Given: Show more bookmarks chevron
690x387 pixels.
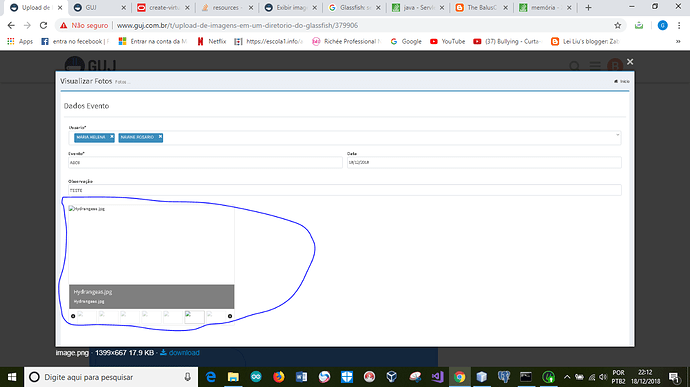Looking at the screenshot, I should point(678,41).
